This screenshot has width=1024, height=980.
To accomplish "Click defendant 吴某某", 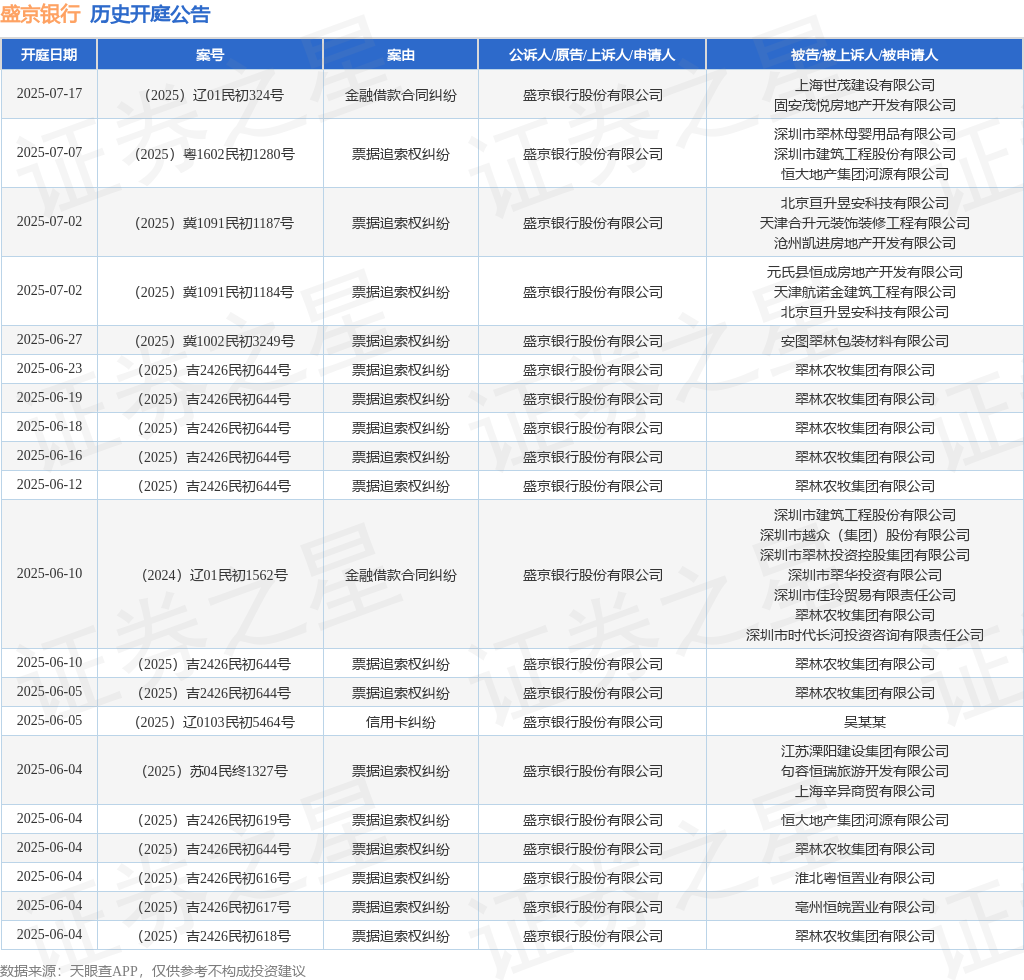I will tap(865, 722).
